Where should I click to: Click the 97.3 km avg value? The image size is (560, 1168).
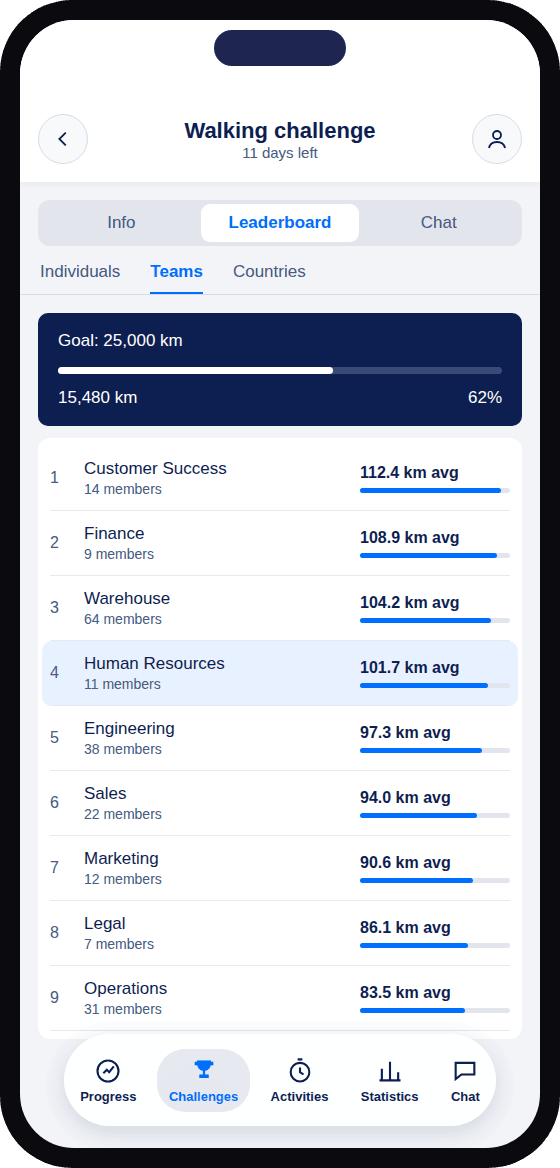coord(405,732)
